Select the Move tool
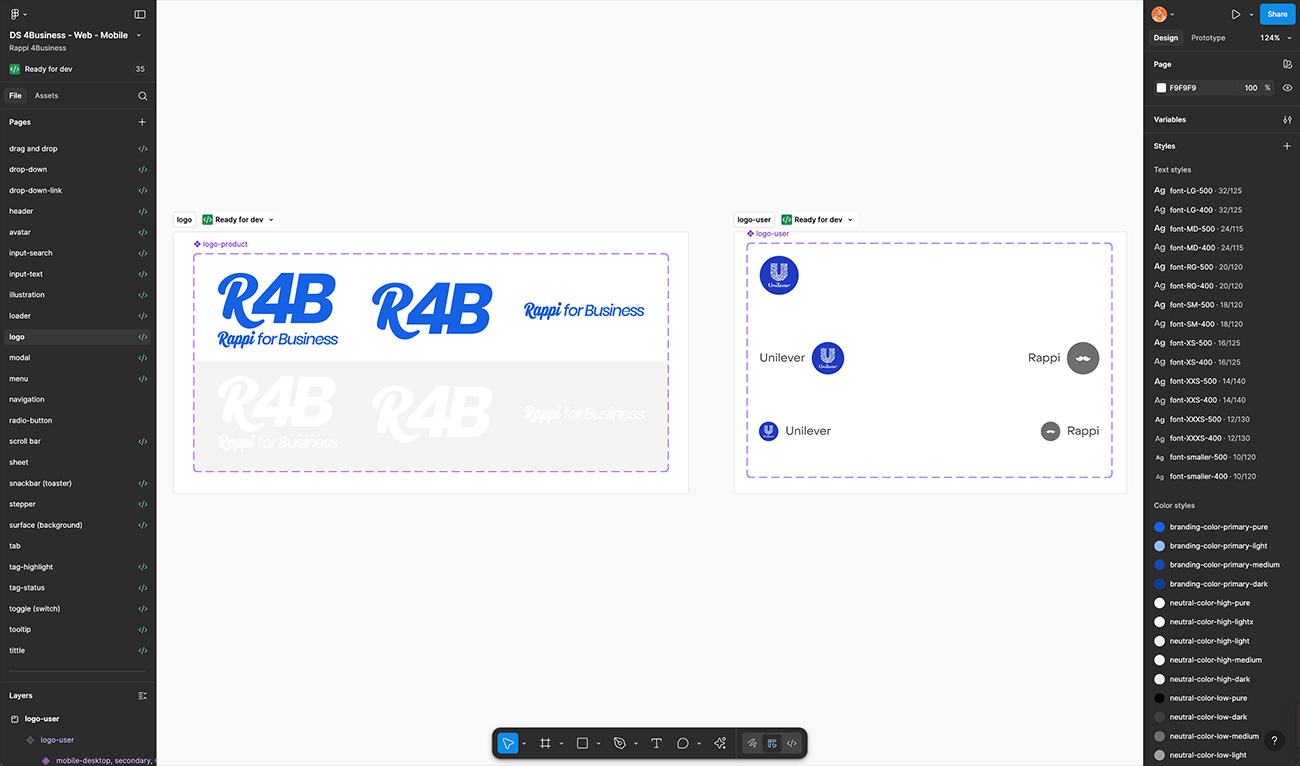 pyautogui.click(x=508, y=743)
